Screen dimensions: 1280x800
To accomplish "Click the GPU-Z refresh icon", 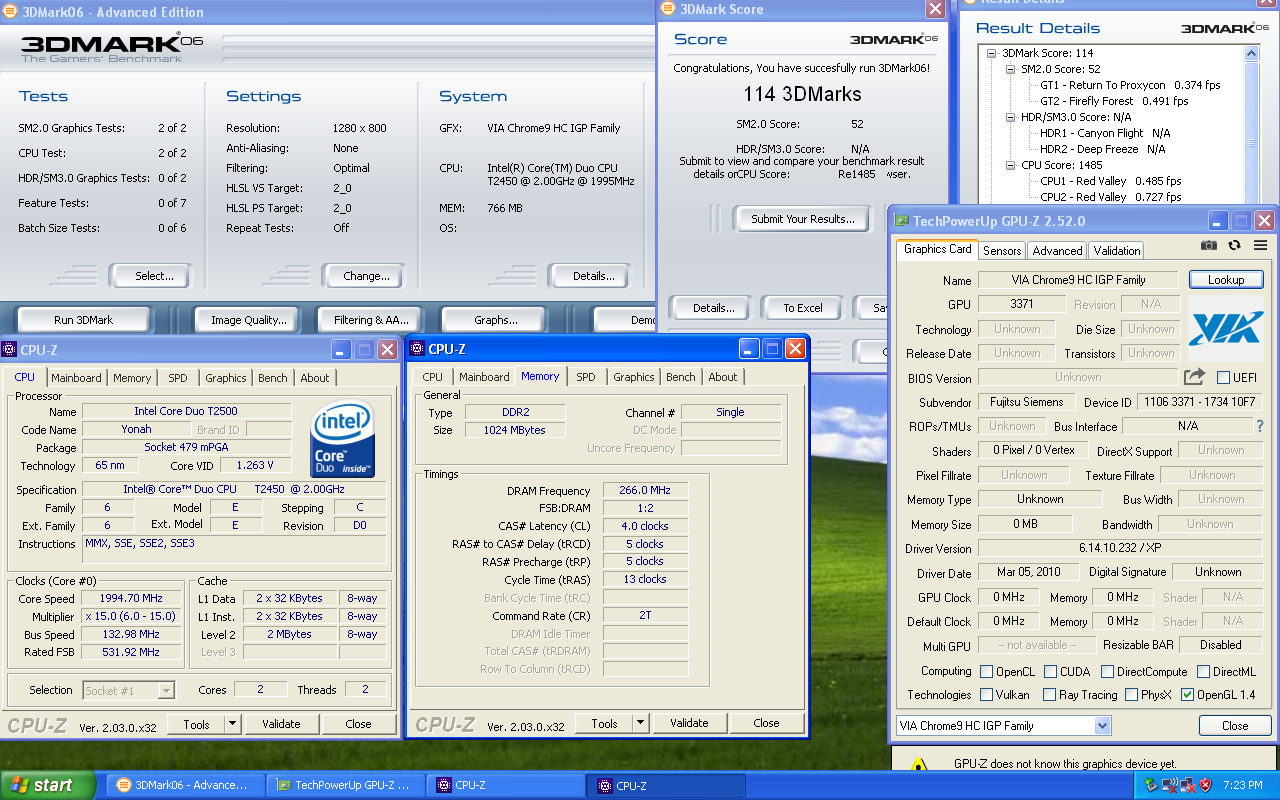I will 1235,245.
